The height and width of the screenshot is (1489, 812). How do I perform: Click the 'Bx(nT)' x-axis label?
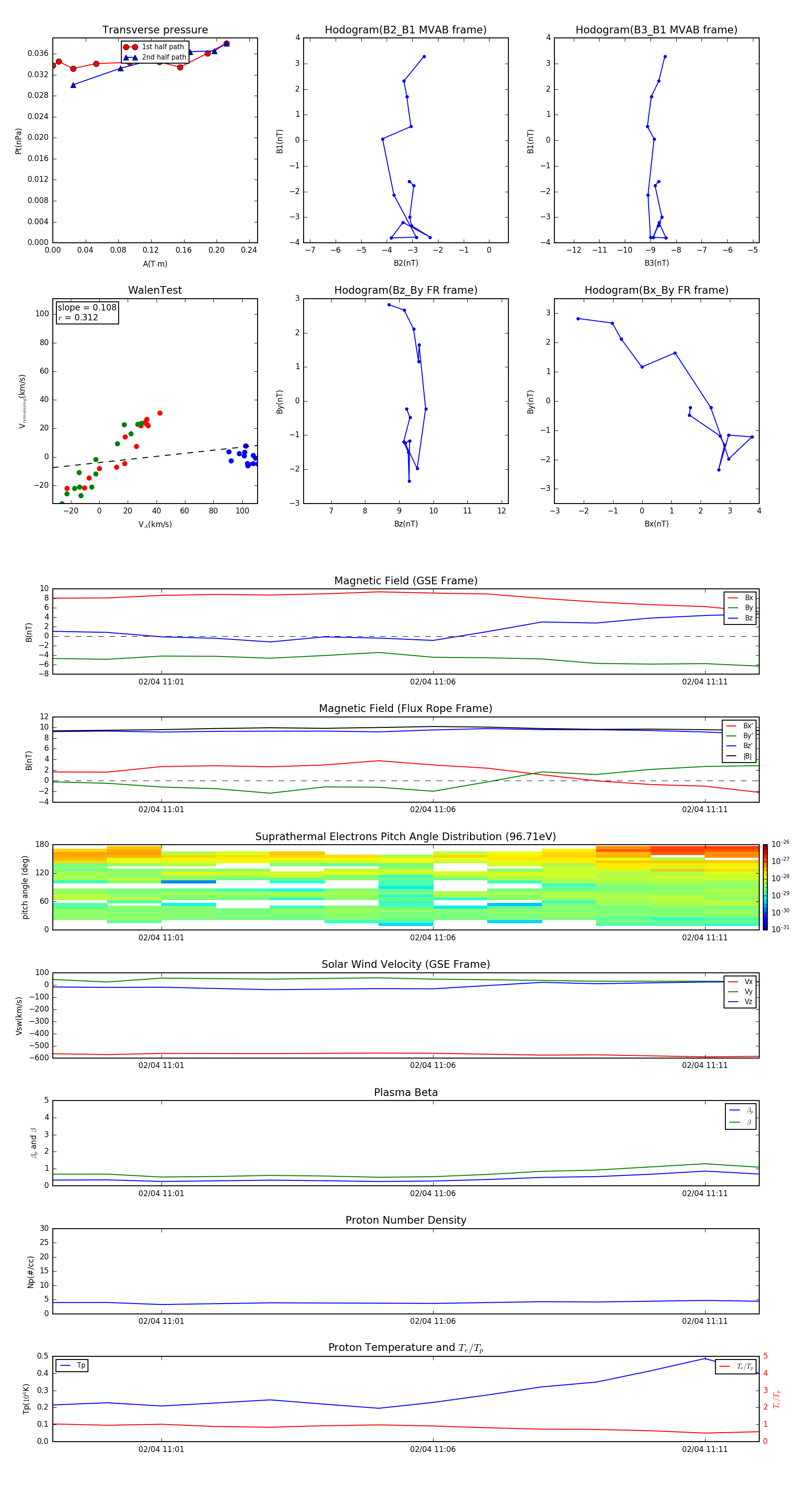tap(656, 524)
